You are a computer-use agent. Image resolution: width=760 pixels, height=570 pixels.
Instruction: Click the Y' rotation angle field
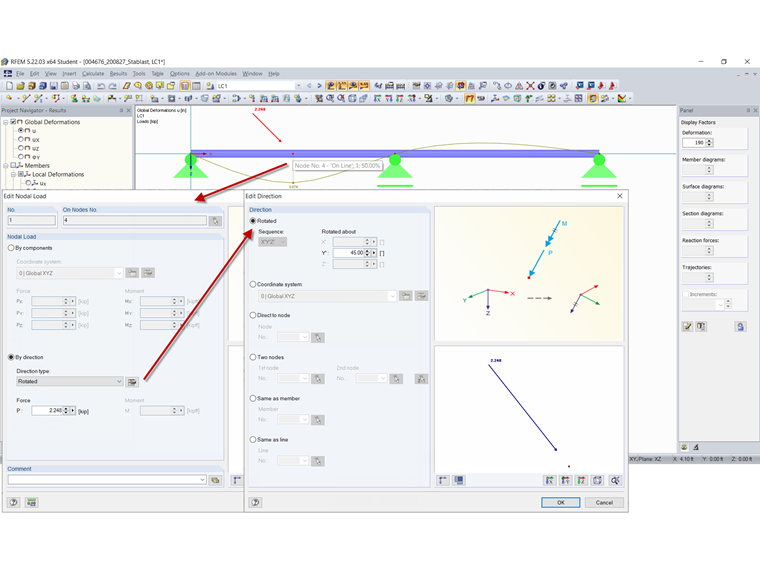349,253
